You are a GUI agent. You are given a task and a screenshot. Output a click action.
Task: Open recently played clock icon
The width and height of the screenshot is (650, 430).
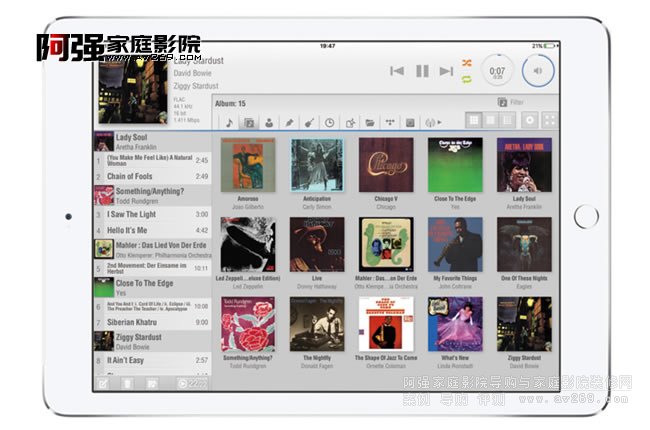point(330,122)
